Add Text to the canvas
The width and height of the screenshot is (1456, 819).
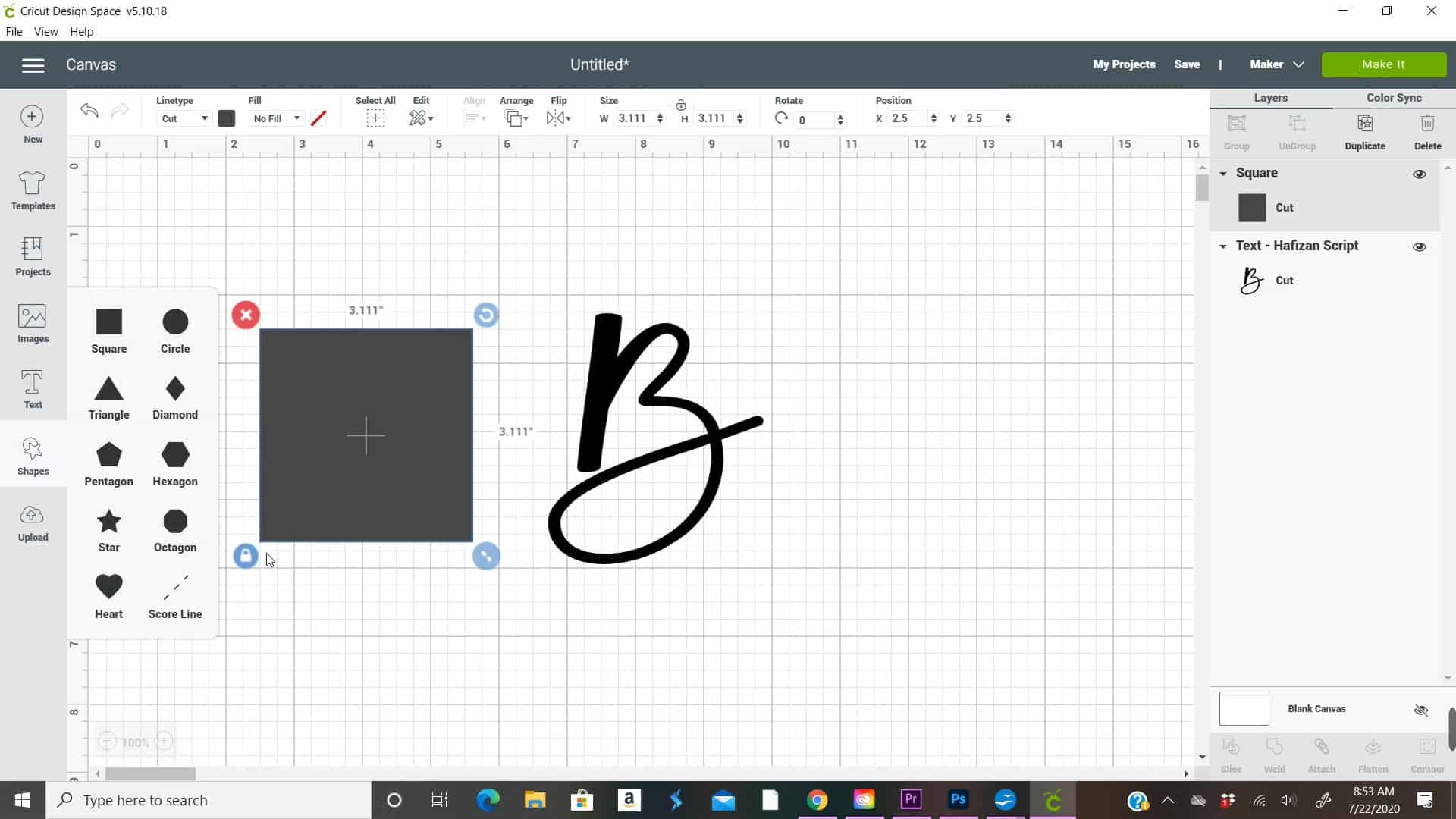tap(33, 389)
